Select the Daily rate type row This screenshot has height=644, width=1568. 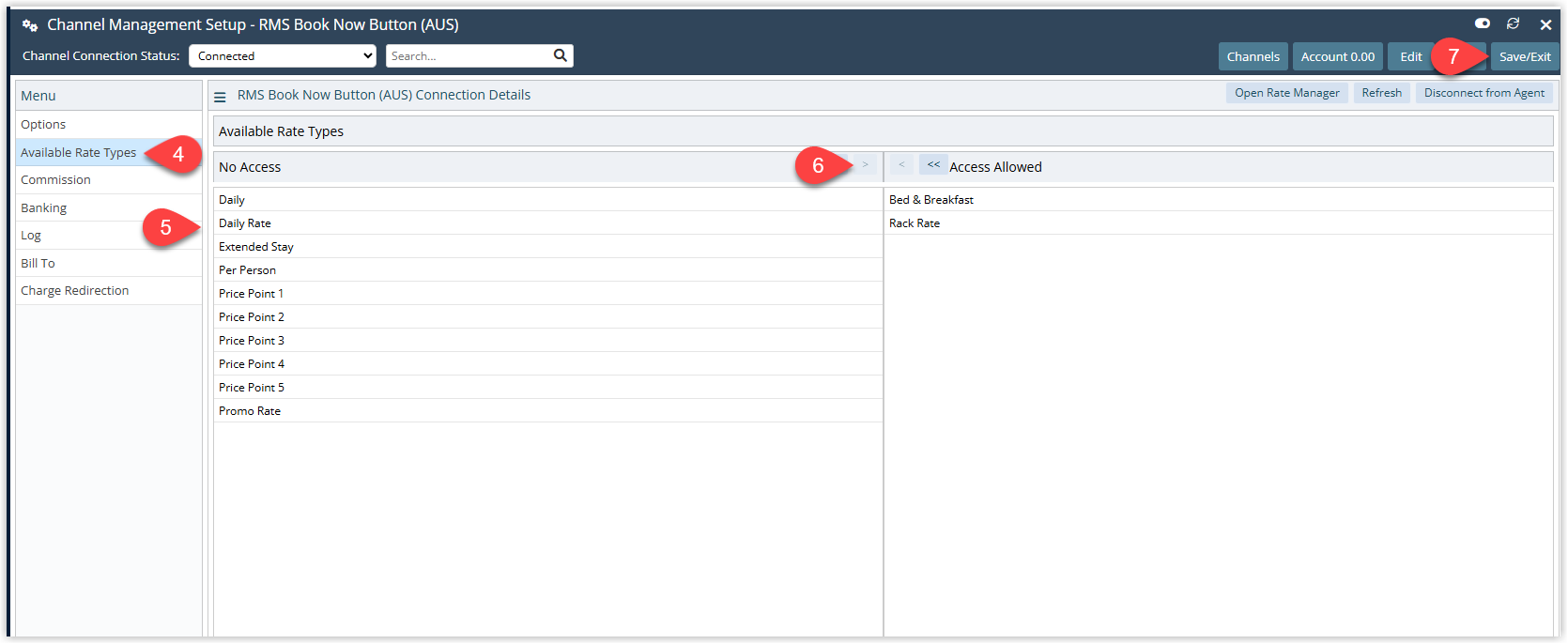[548, 199]
